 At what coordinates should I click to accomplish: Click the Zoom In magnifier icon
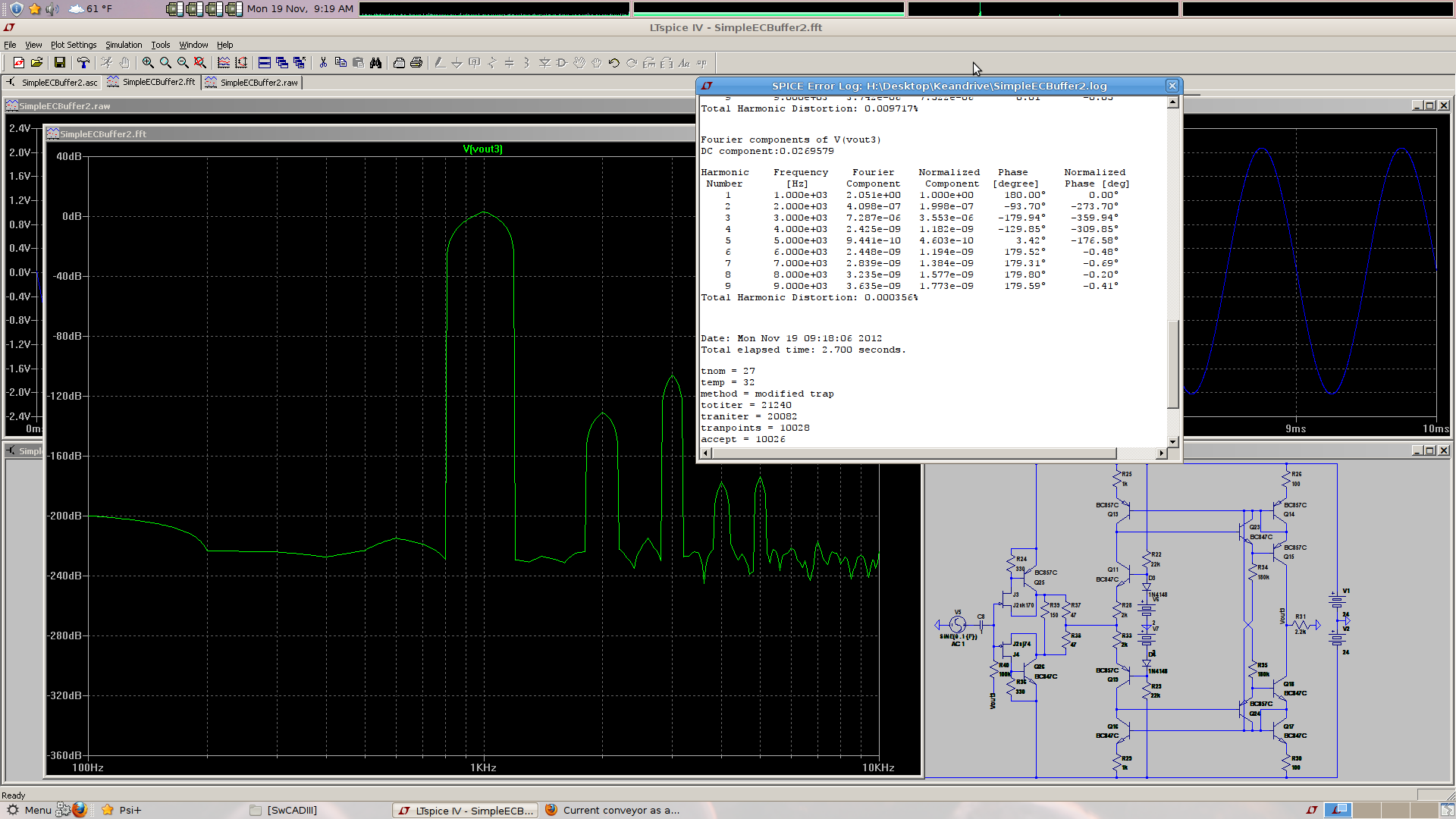click(x=148, y=63)
